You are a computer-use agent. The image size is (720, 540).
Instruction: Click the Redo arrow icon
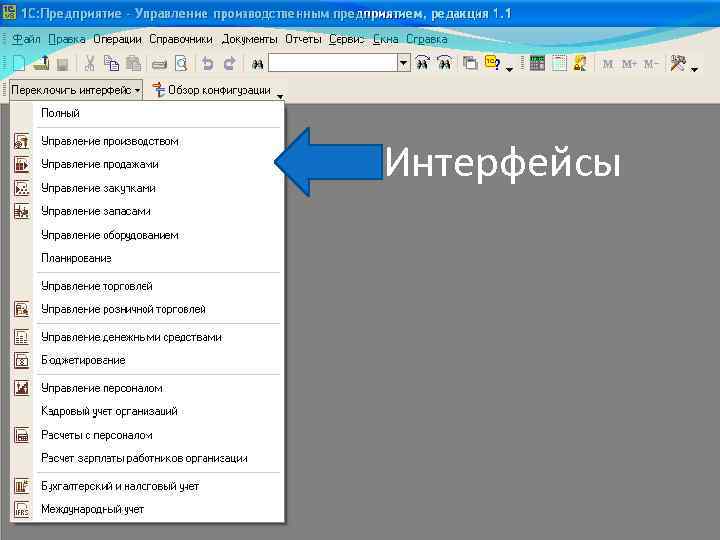229,63
